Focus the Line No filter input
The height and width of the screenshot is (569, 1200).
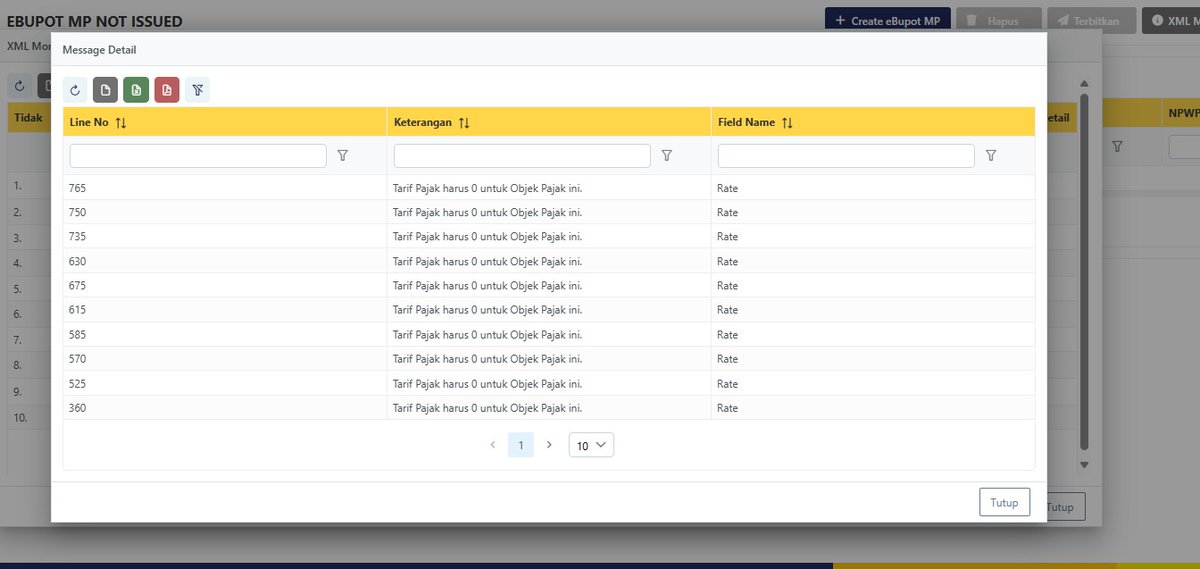coord(198,156)
